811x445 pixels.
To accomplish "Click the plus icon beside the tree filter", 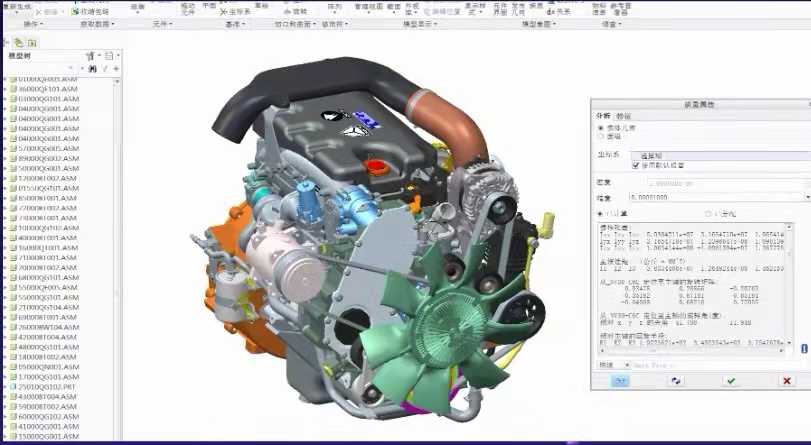I will click(116, 69).
